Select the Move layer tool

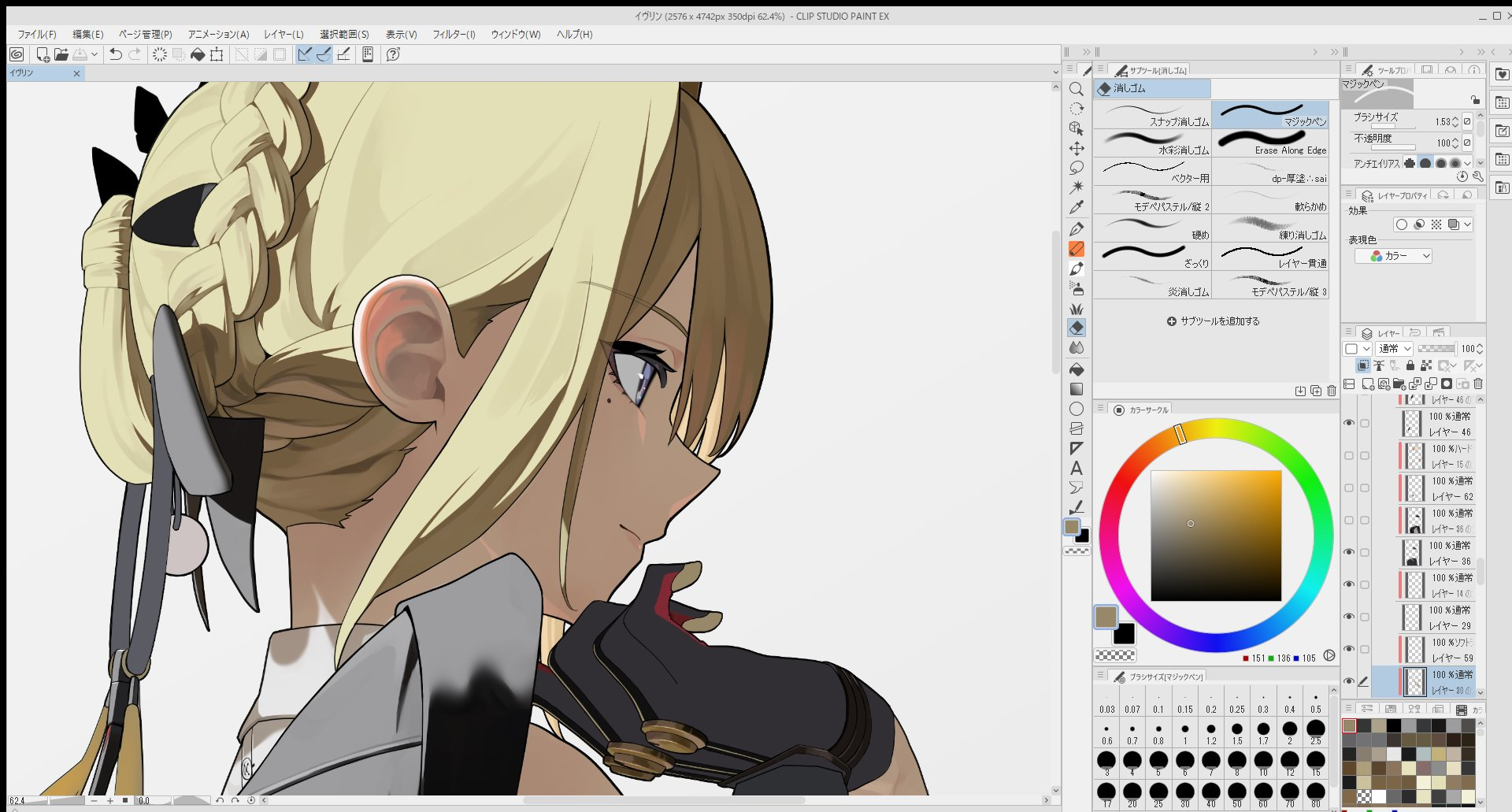pyautogui.click(x=1077, y=148)
